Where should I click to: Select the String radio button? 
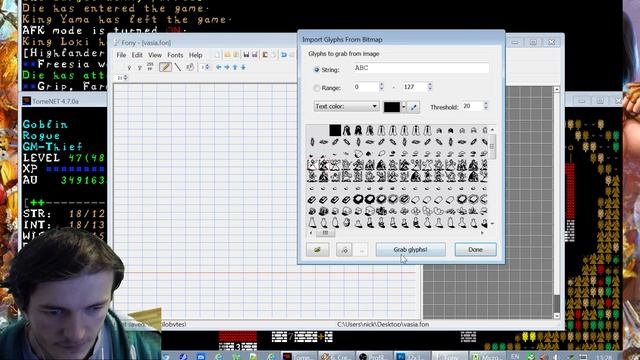click(316, 70)
